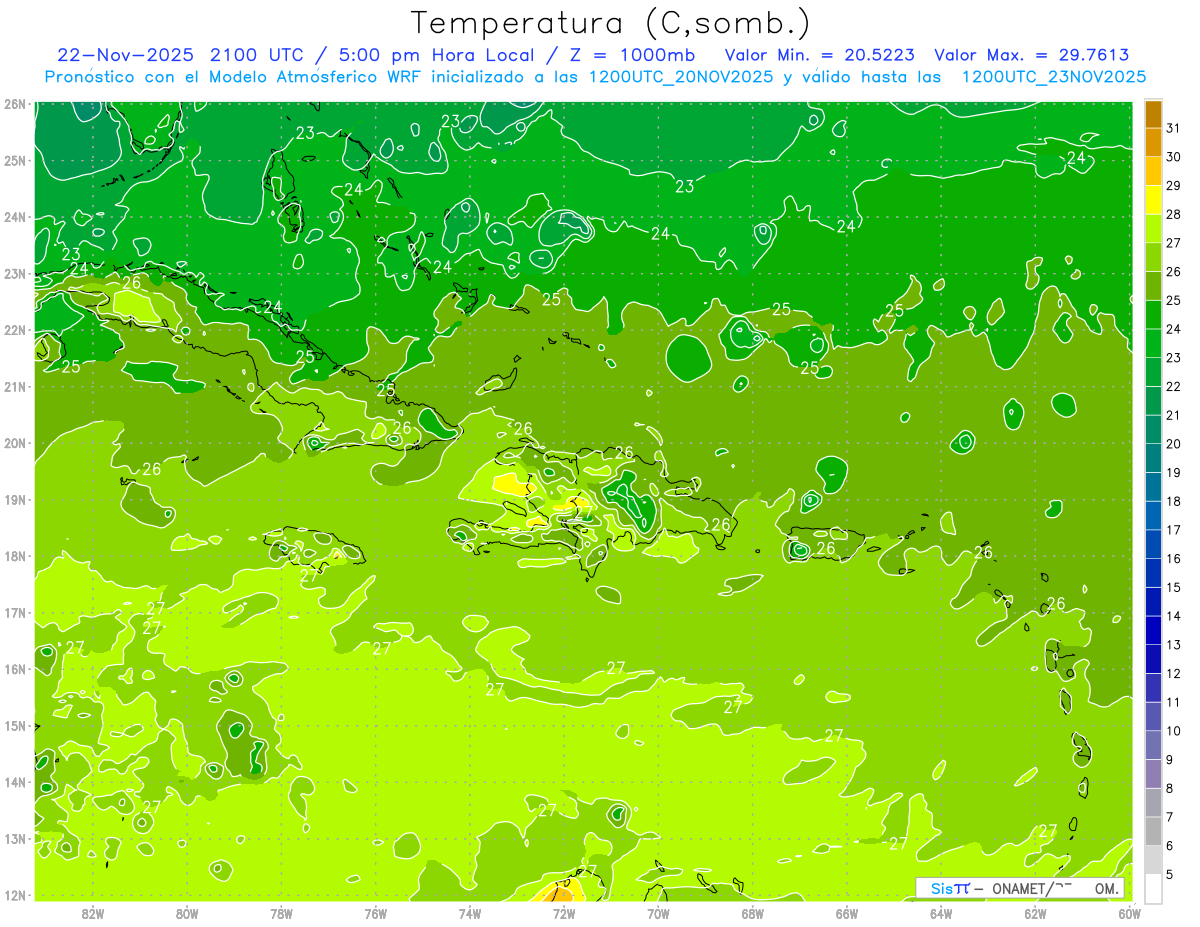
Task: Click the '23N' latitude axis label
Action: click(x=15, y=273)
